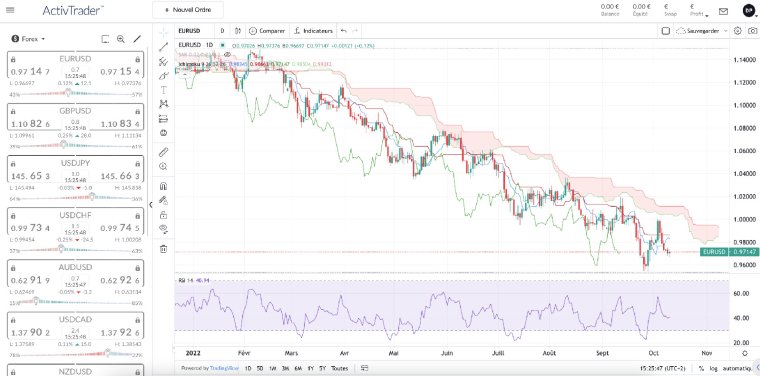Image resolution: width=760 pixels, height=376 pixels.
Task: Select the Toutes range tab
Action: click(x=340, y=368)
